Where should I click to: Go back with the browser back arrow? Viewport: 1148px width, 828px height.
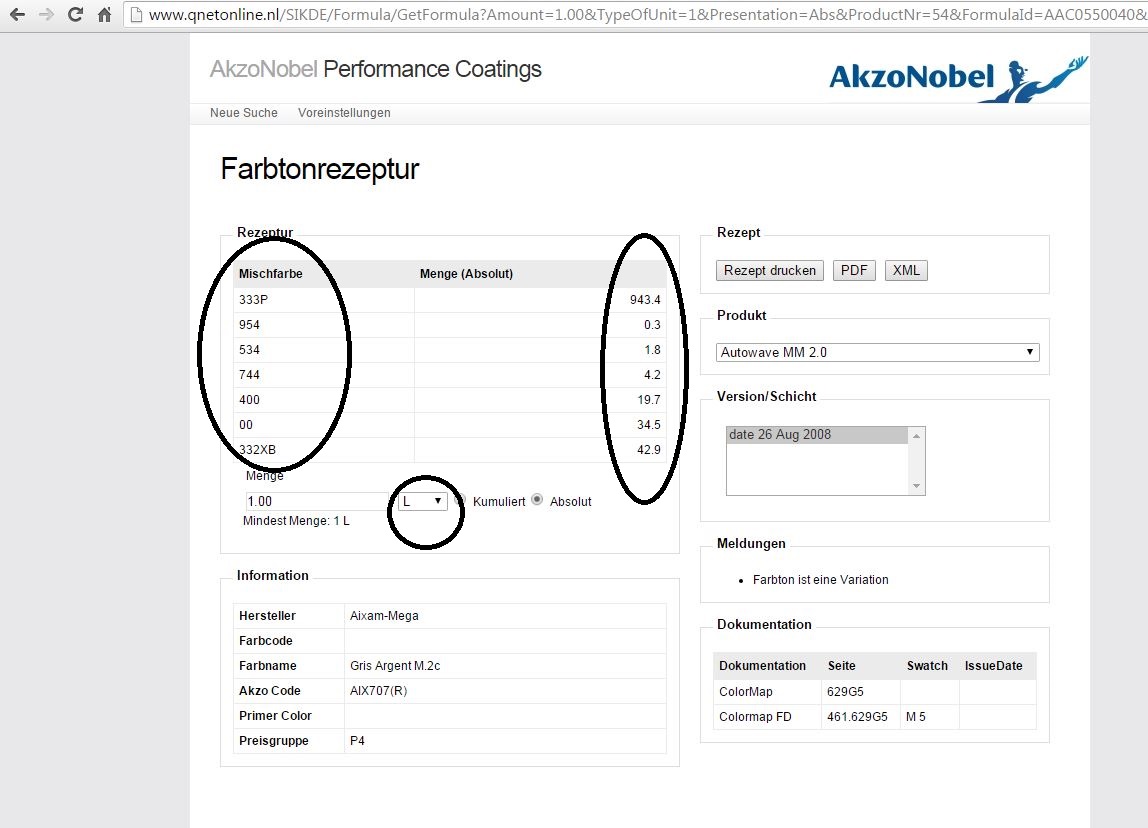18,14
